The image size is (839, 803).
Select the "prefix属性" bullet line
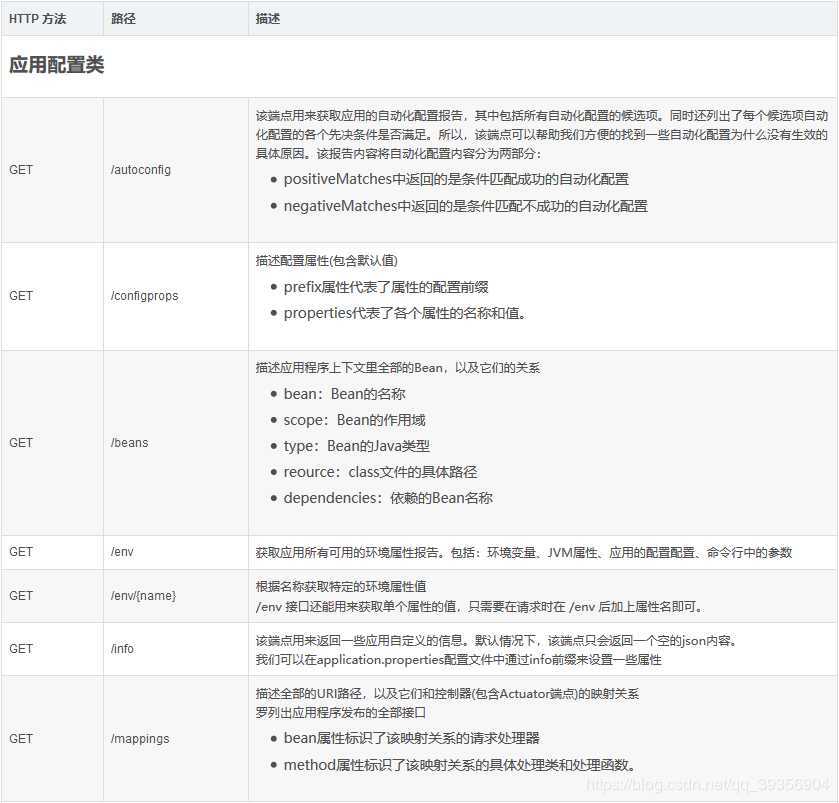pos(386,287)
